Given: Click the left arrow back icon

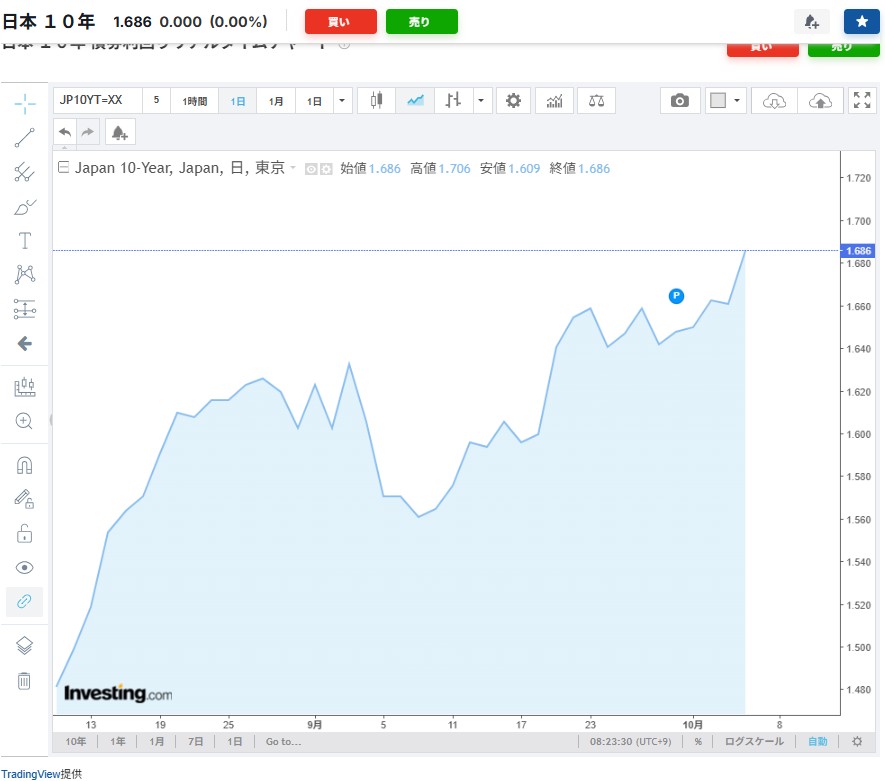Looking at the screenshot, I should click(x=25, y=343).
